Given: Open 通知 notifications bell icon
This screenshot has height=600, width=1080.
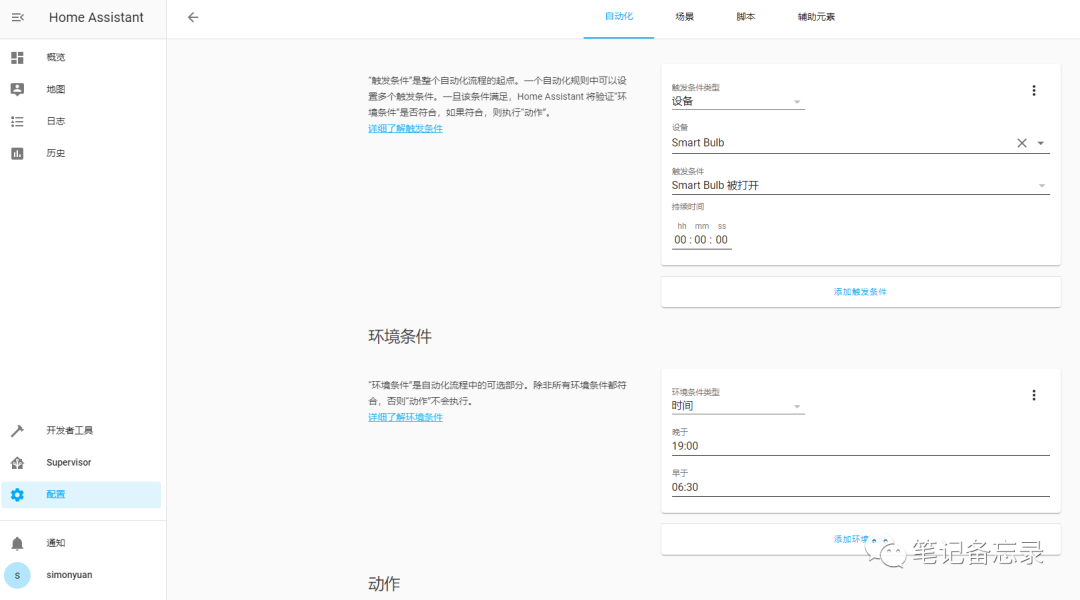Looking at the screenshot, I should [x=17, y=543].
